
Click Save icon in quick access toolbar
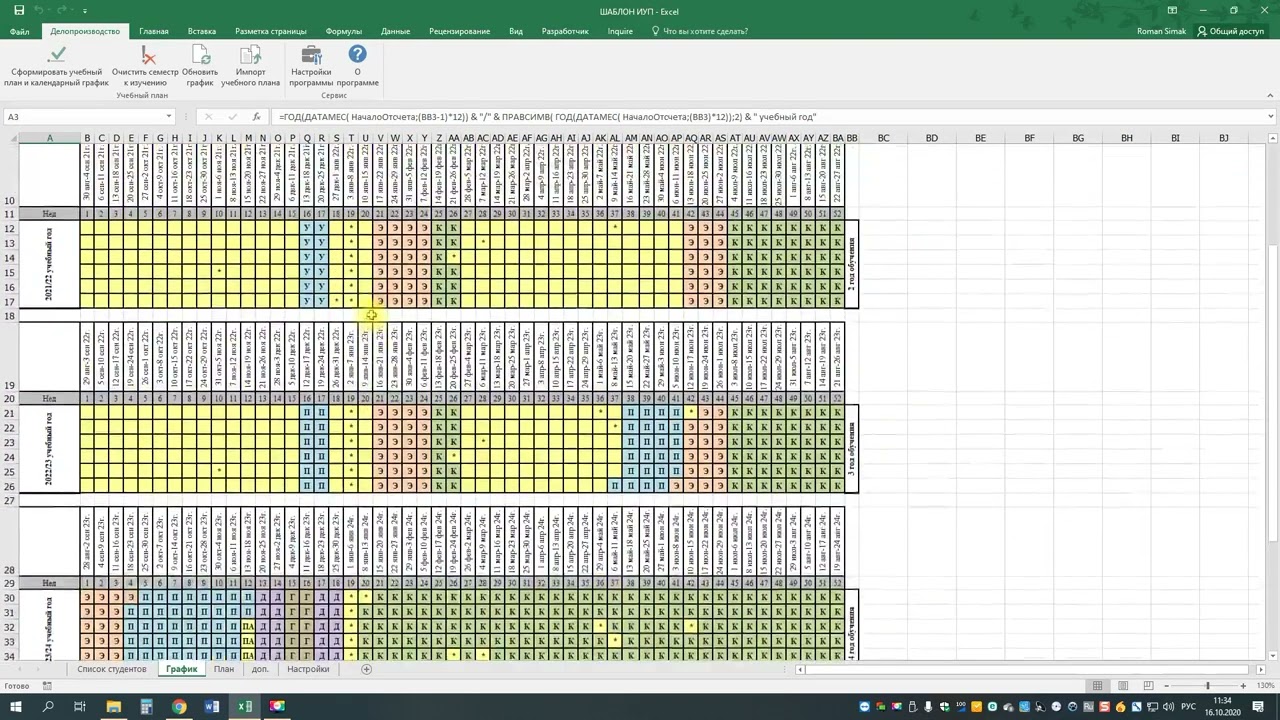(x=19, y=11)
